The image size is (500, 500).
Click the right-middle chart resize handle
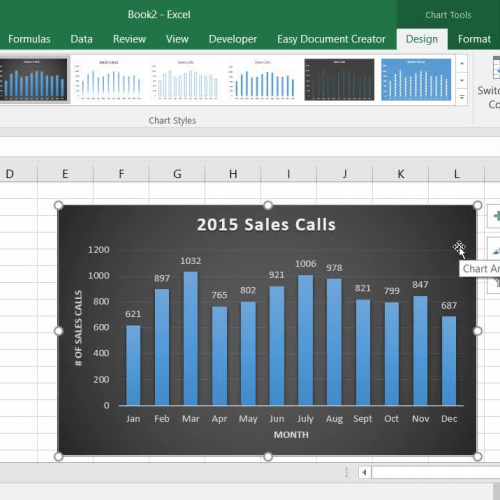477,331
